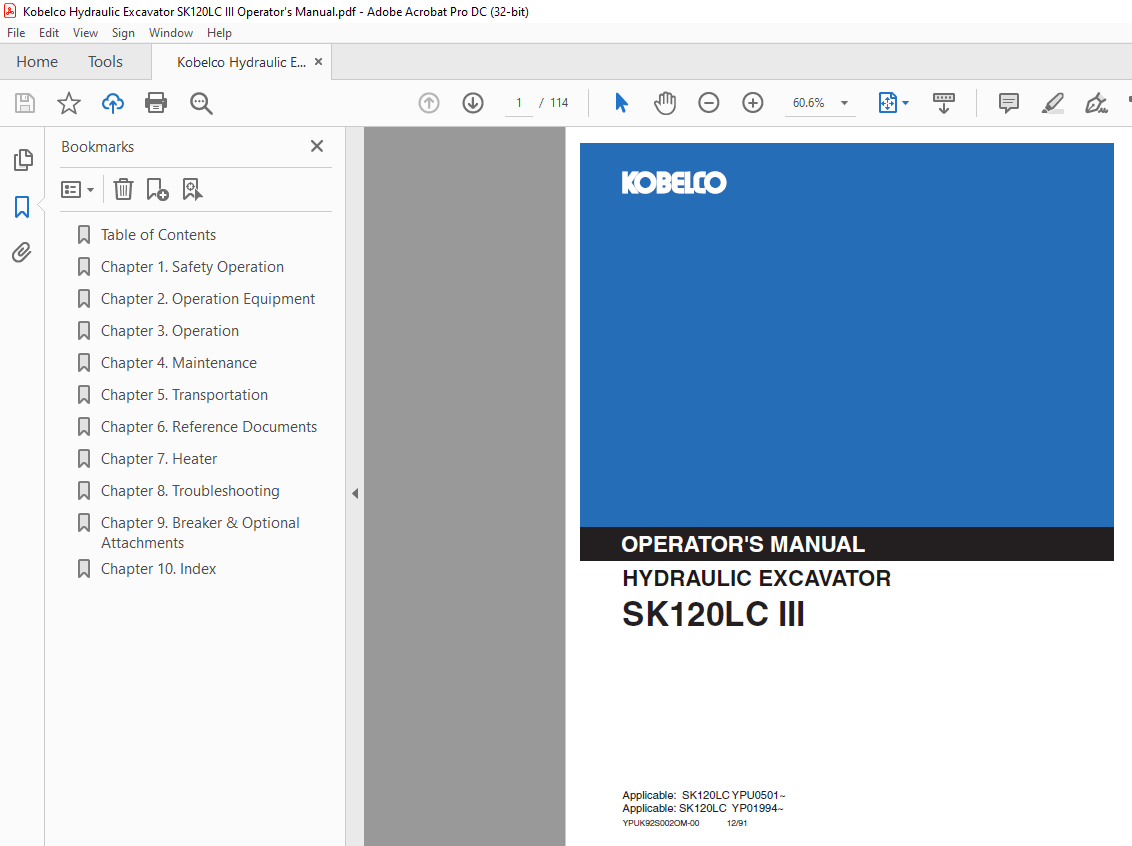Click the Save file icon
1132x846 pixels.
click(25, 103)
